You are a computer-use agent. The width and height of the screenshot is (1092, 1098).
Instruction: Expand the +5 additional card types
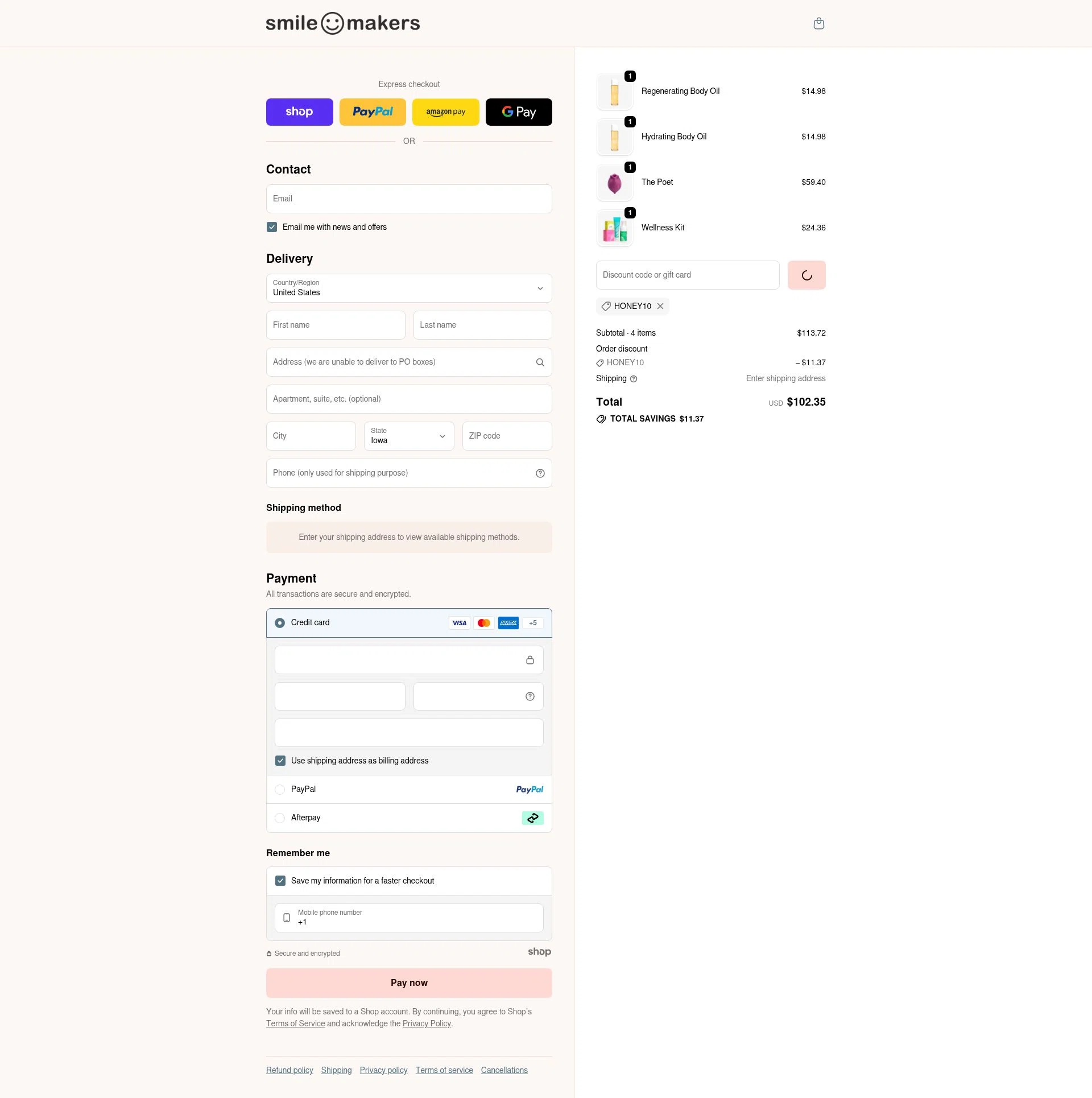coord(532,623)
